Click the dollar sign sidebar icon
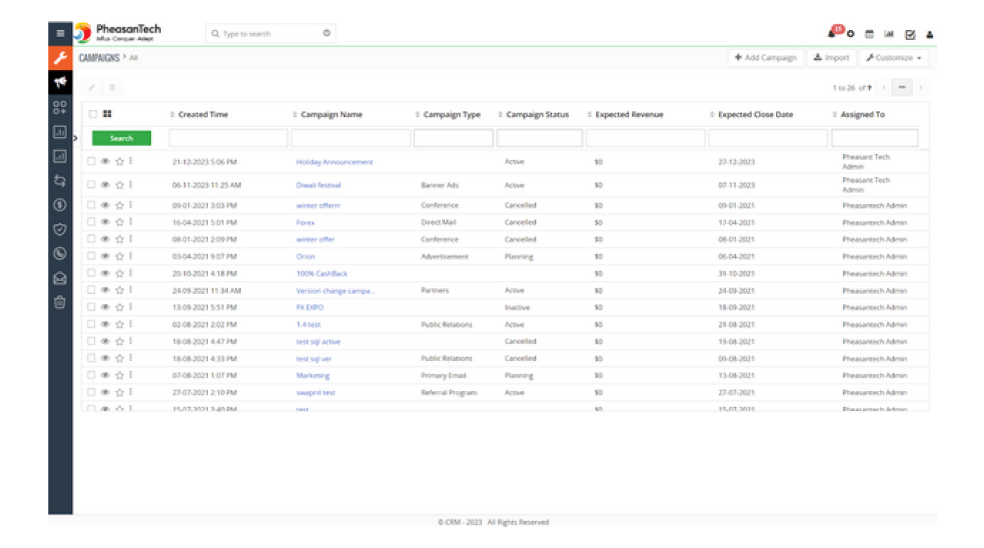 point(60,205)
